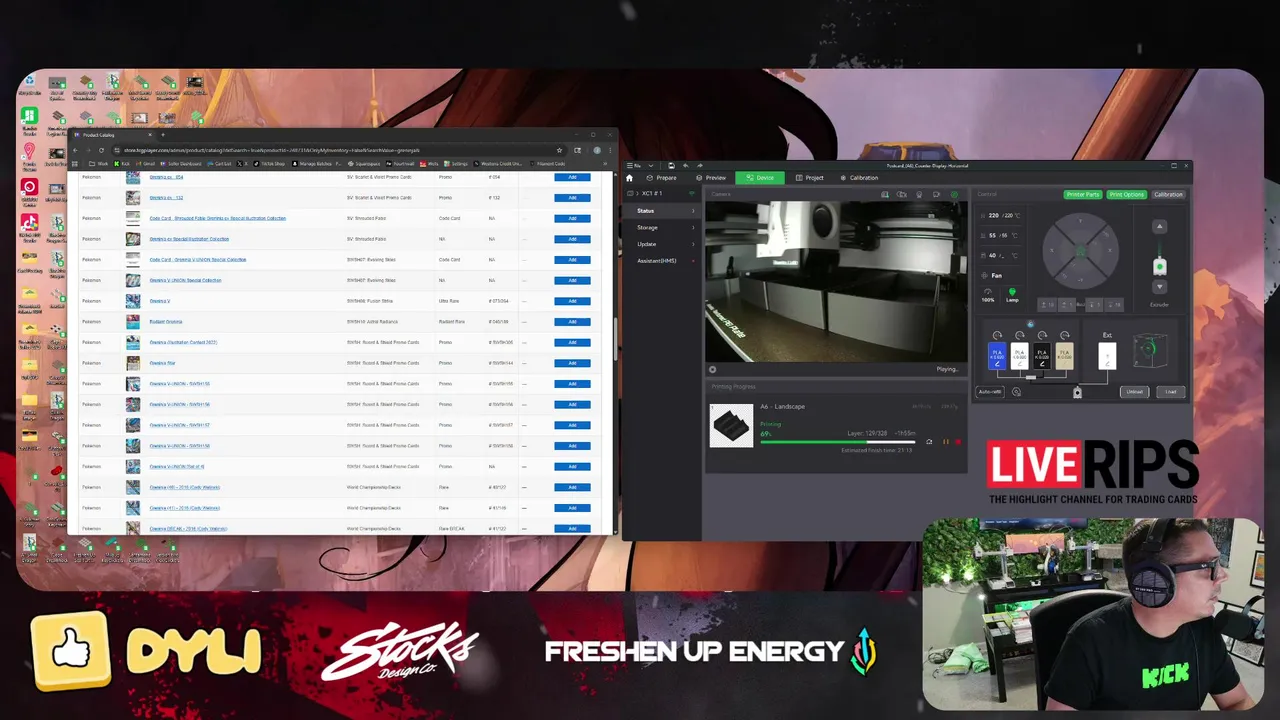The height and width of the screenshot is (720, 1280).
Task: Click the bookmark star in address bar
Action: point(559,150)
